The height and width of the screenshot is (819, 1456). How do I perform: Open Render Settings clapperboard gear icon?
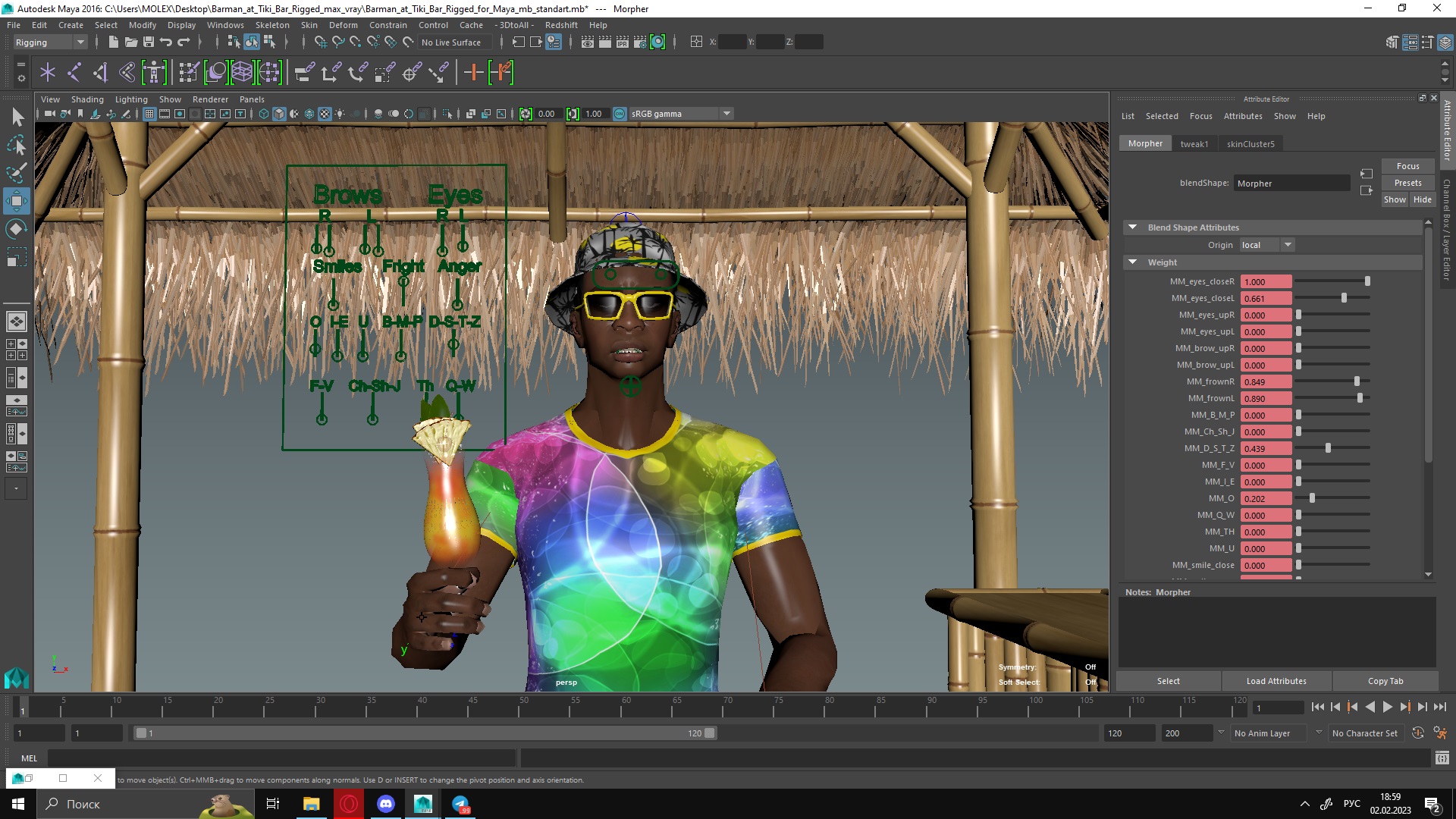coord(639,42)
